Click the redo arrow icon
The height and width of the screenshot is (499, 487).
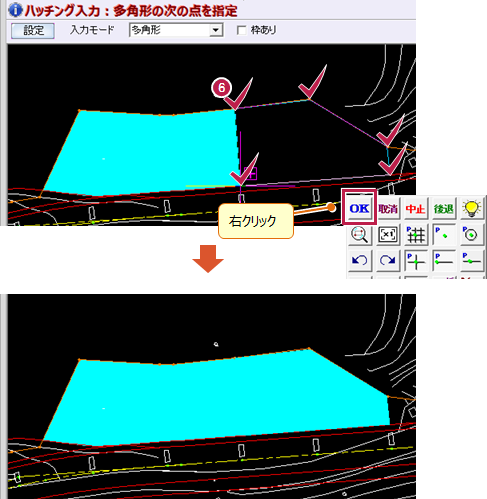pos(388,260)
